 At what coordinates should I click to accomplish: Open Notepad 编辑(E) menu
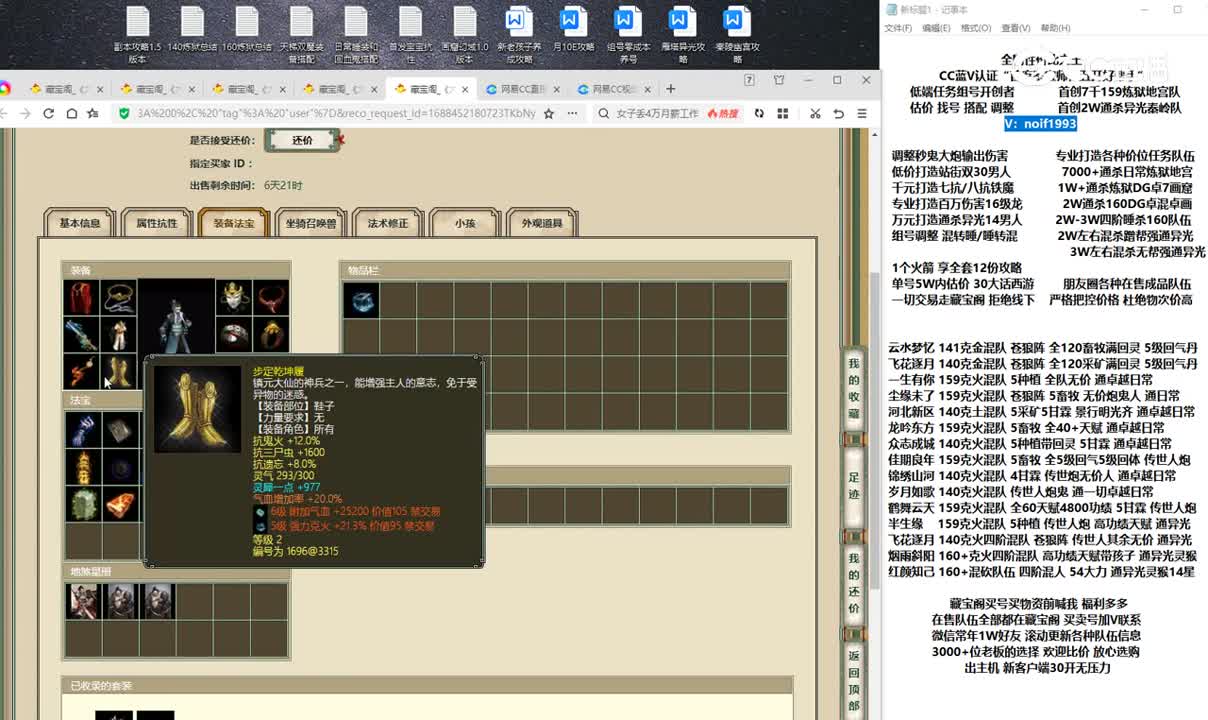(x=936, y=28)
